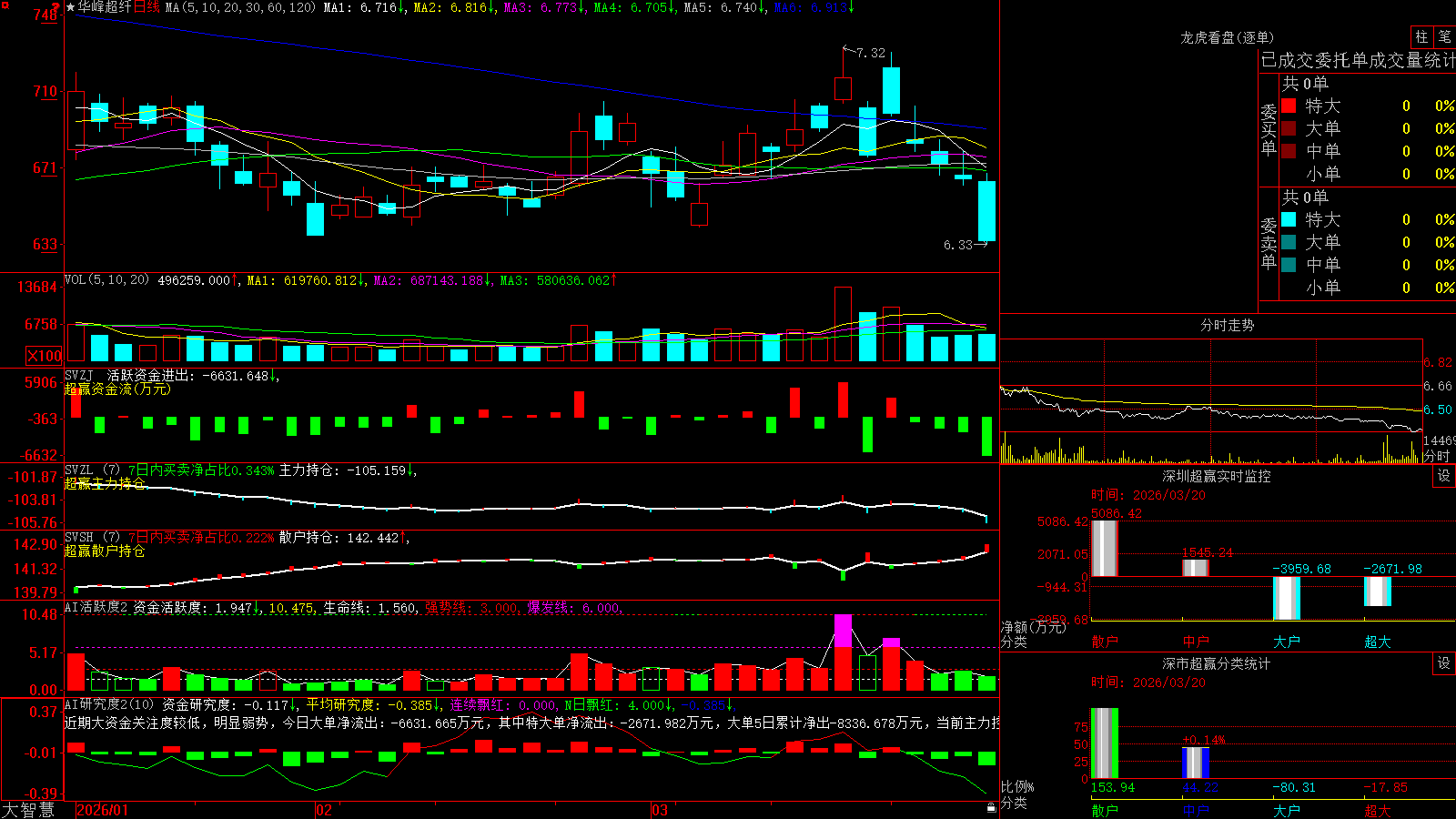The width and height of the screenshot is (1456, 819).
Task: Click the -3959.68 大户 bar in 实时监控
Action: (1286, 598)
